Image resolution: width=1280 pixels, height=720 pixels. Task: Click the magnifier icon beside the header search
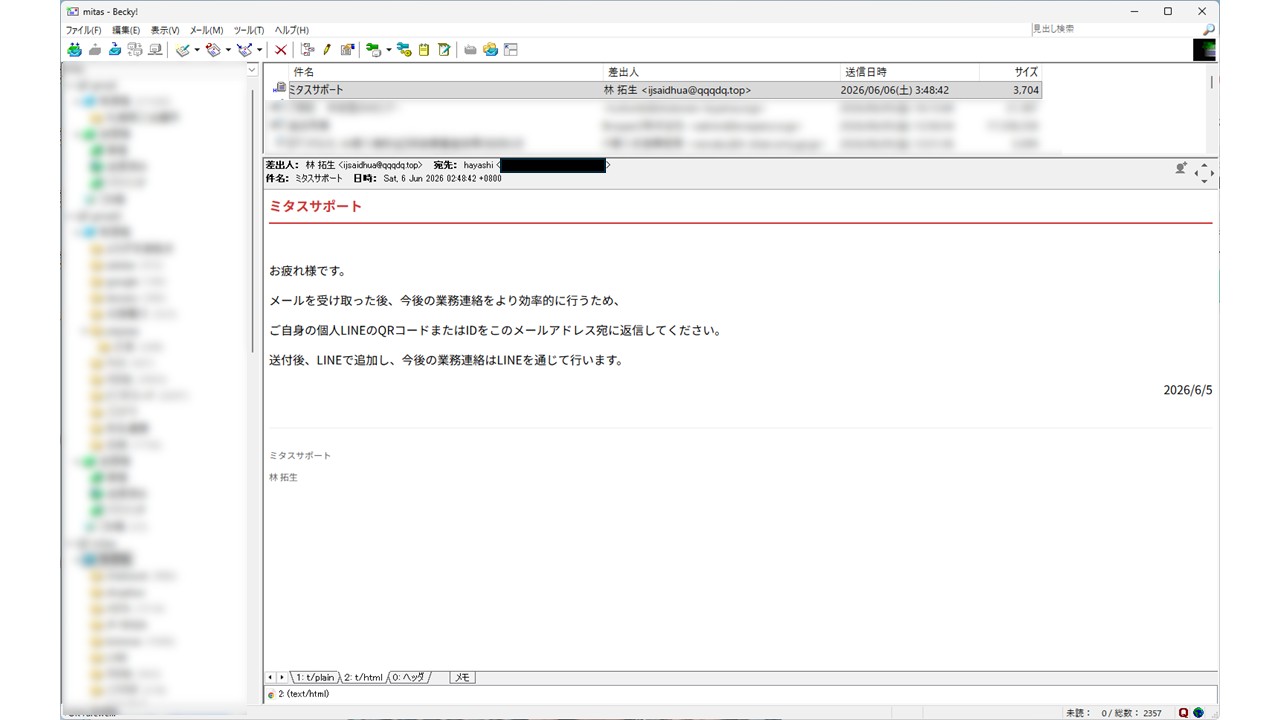click(x=1209, y=30)
